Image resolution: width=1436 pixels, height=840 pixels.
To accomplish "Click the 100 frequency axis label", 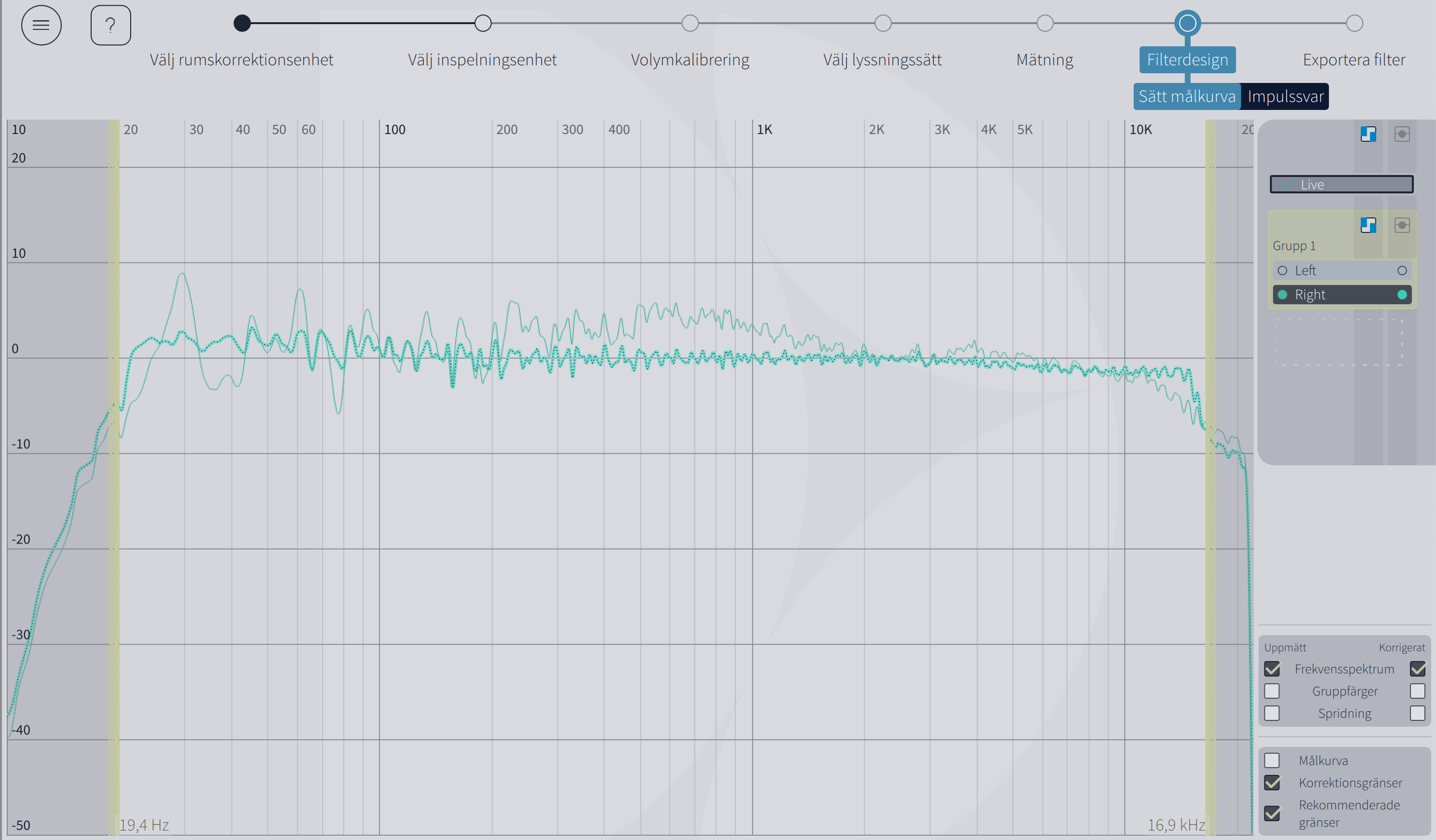I will tap(394, 129).
